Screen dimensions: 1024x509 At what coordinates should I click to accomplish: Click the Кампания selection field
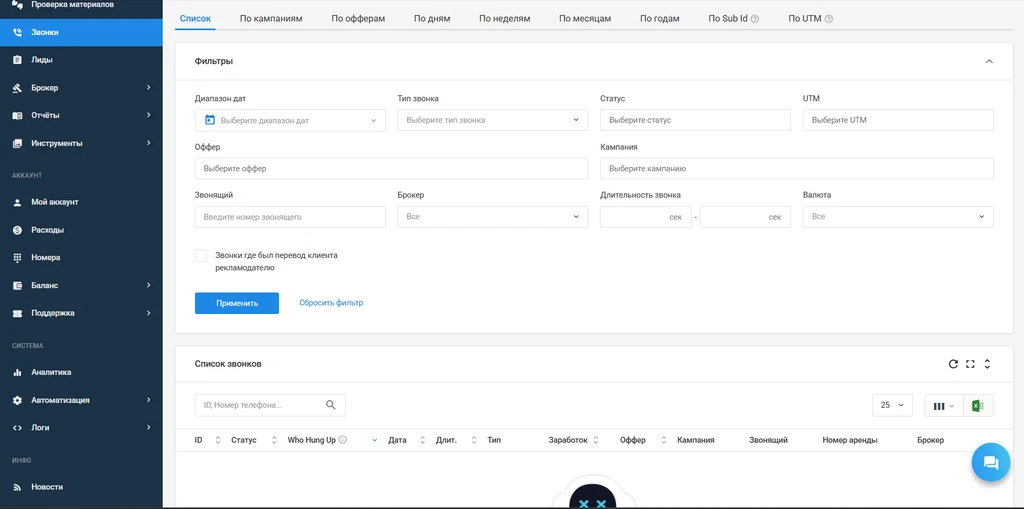[x=797, y=169]
